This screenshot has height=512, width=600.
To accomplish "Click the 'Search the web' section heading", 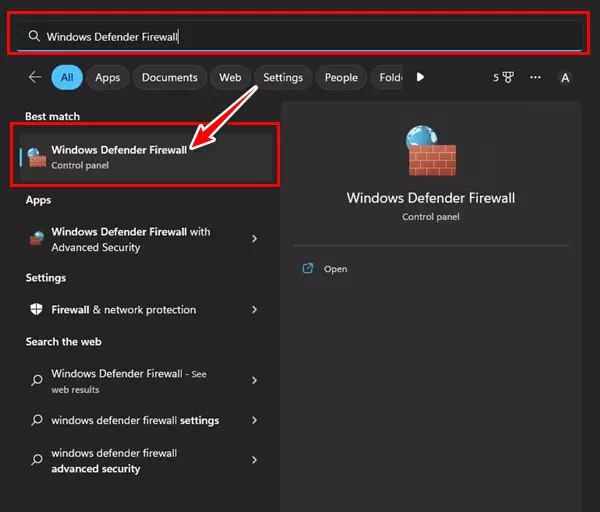I will tap(64, 342).
